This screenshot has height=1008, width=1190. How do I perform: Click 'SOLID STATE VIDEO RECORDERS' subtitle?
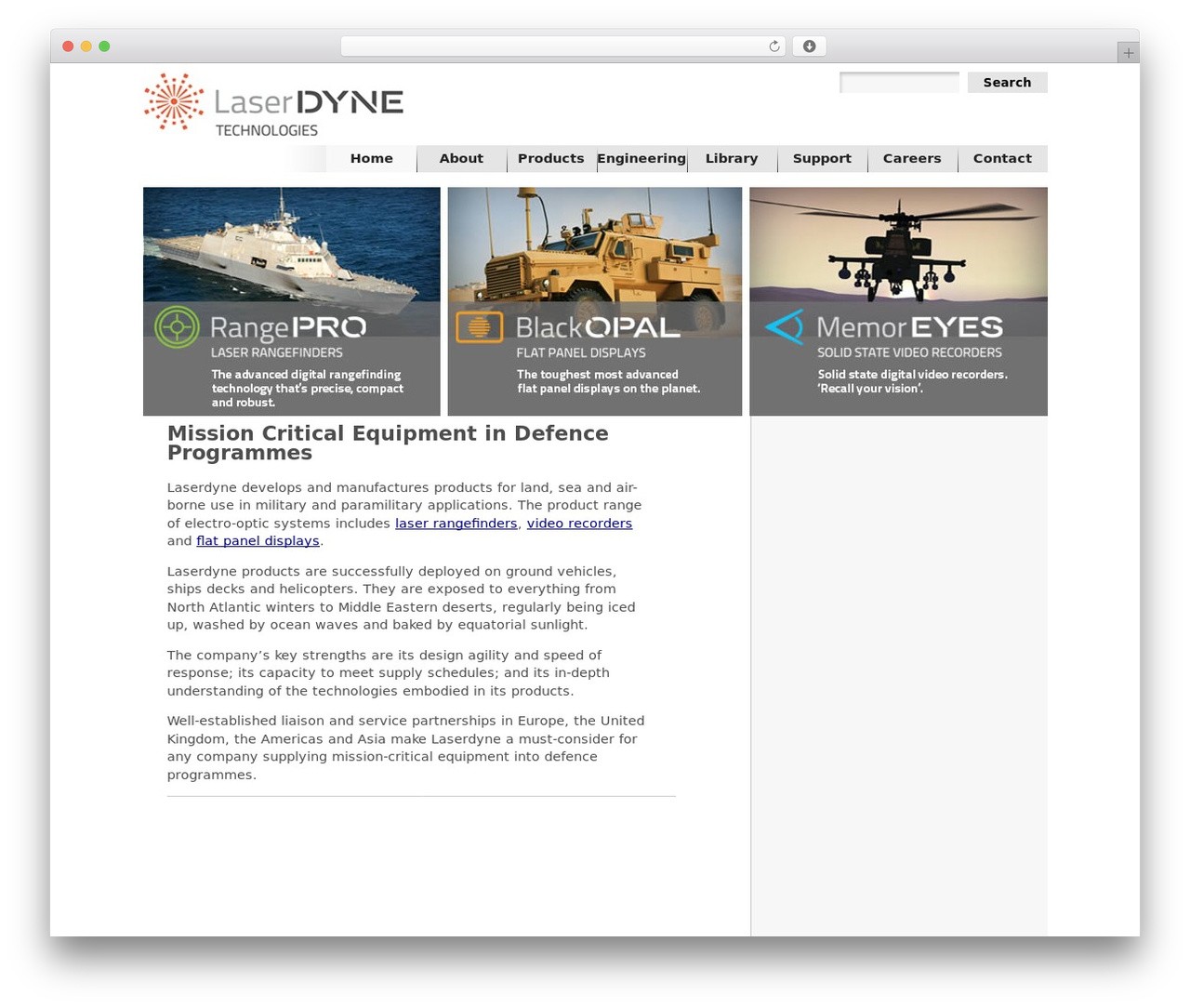coord(910,353)
